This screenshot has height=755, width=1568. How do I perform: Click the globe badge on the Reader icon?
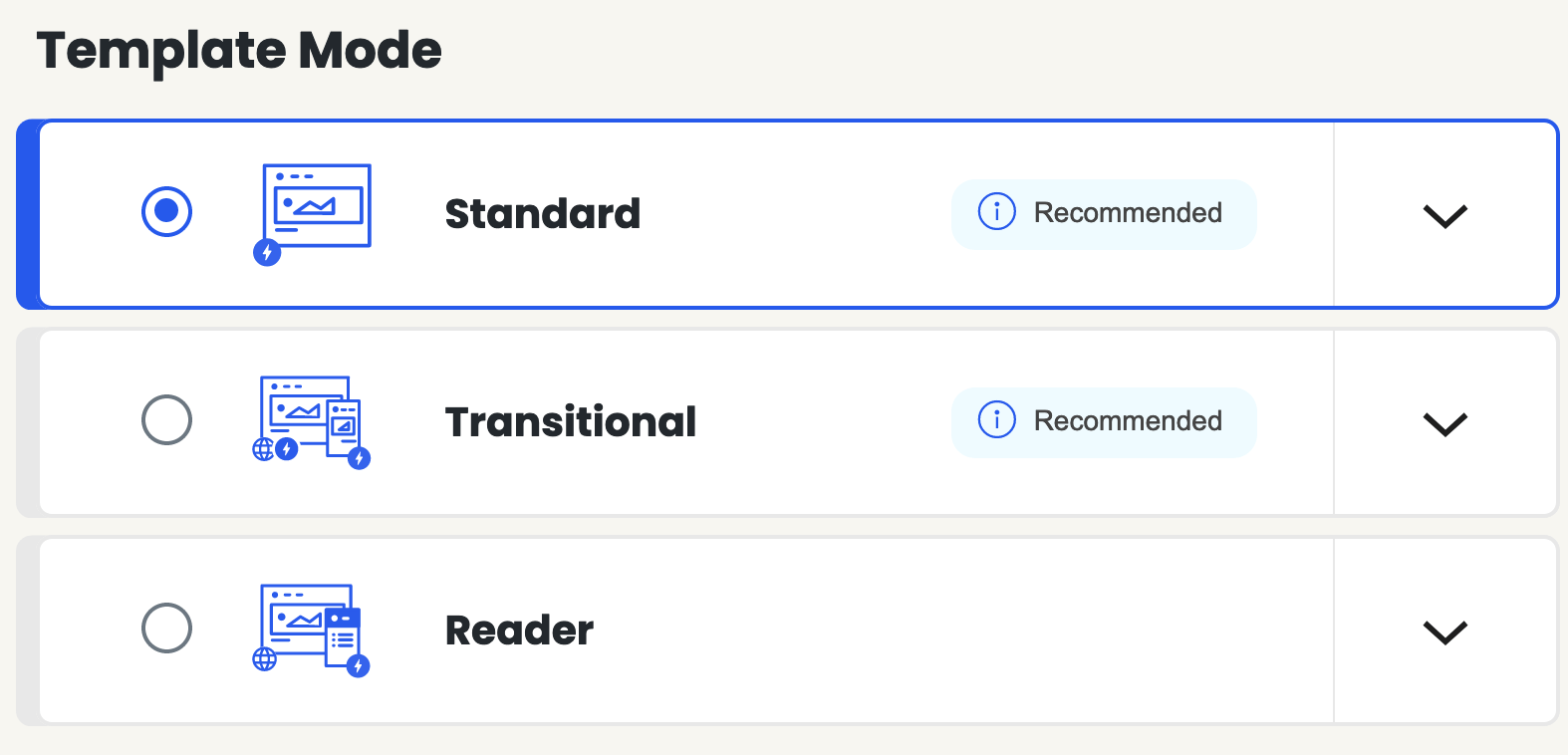tap(264, 658)
